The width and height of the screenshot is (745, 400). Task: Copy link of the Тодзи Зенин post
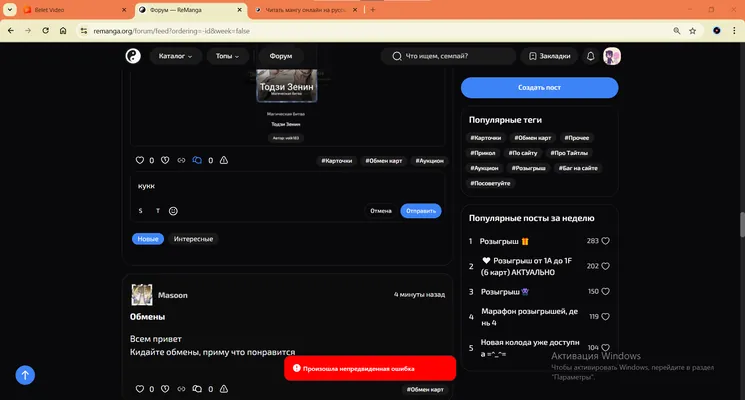point(181,161)
